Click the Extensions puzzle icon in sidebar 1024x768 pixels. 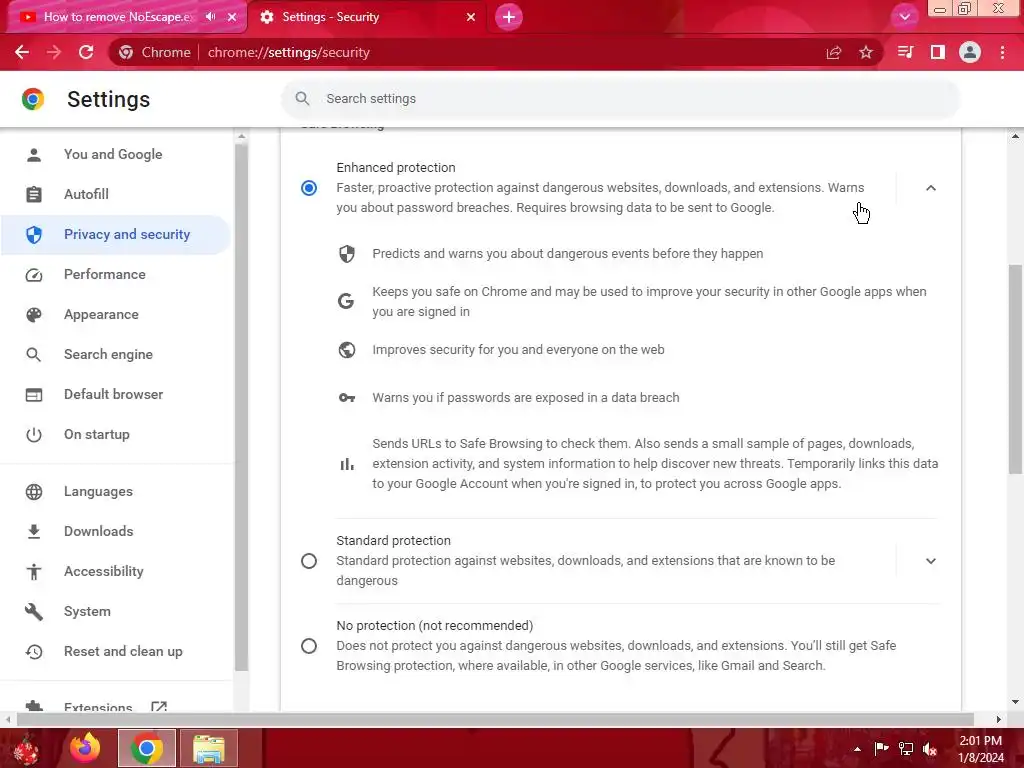point(34,706)
